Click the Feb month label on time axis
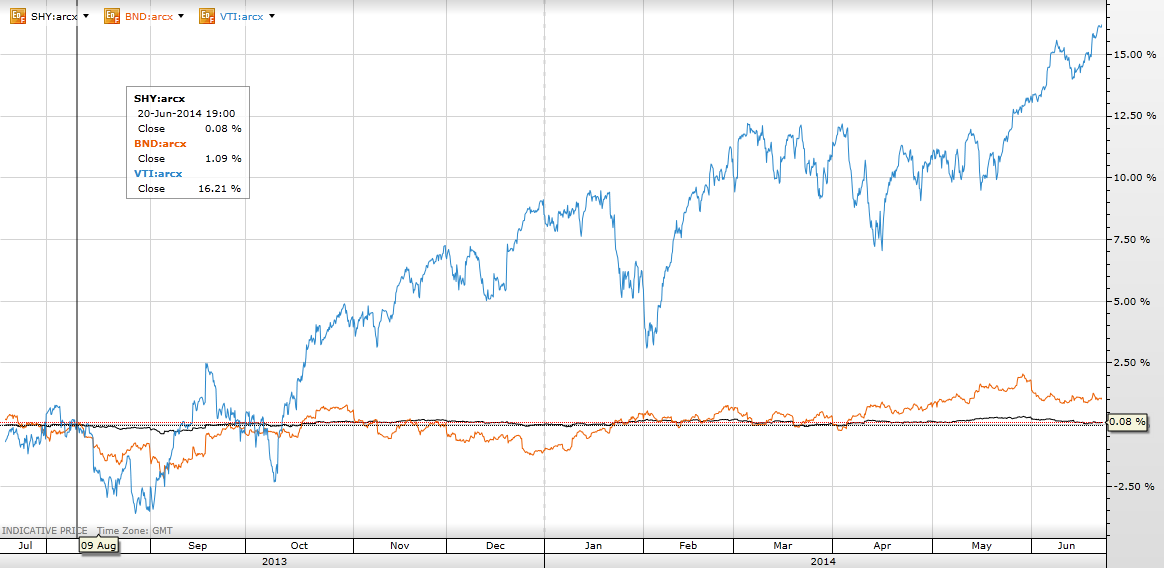1164x568 pixels. click(688, 546)
